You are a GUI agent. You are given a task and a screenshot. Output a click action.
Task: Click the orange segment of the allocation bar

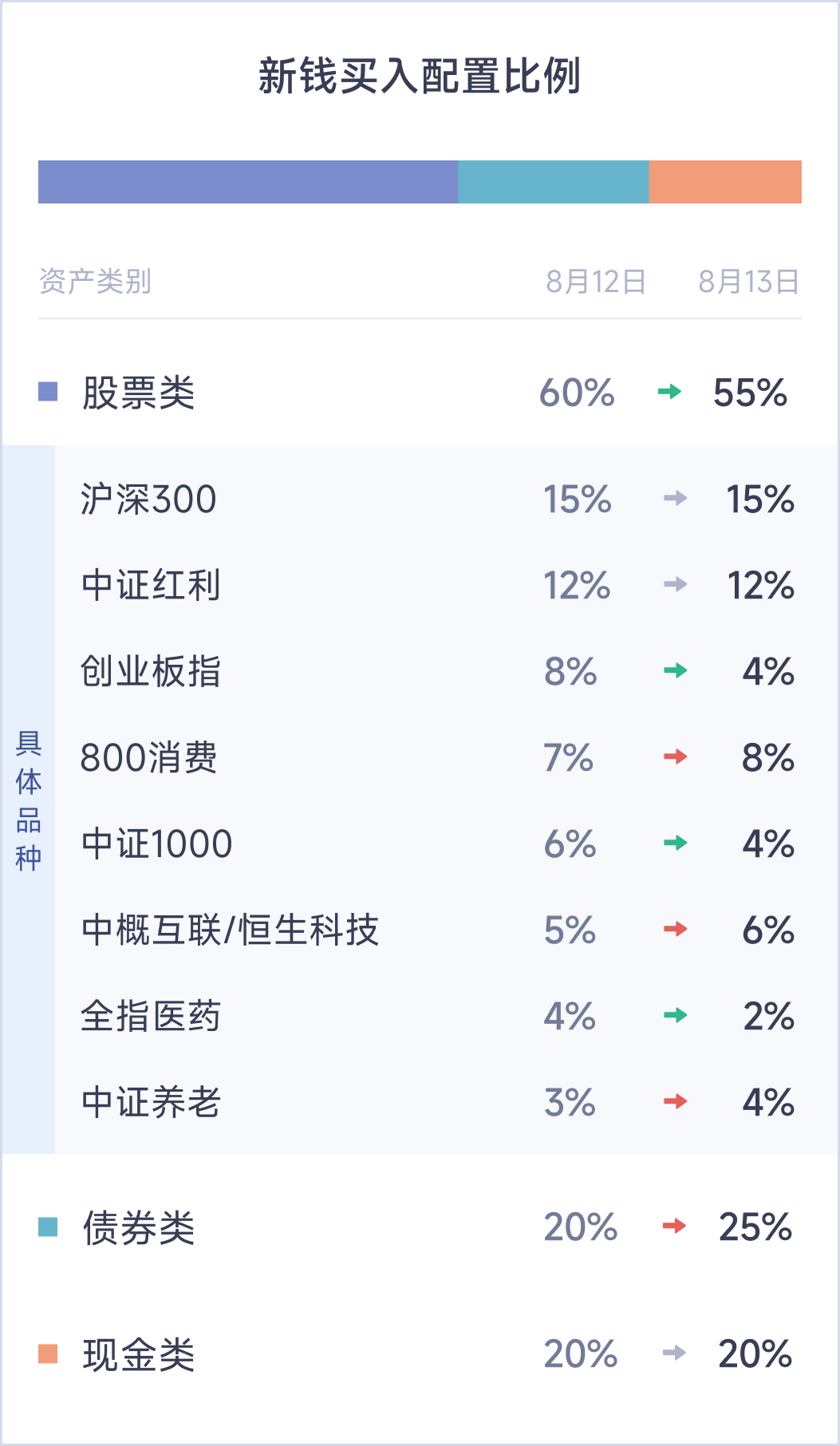click(x=724, y=182)
